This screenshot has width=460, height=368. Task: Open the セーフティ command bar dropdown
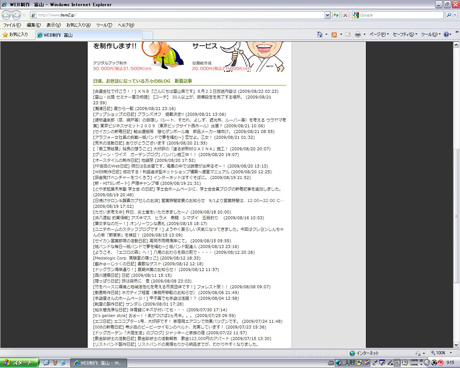click(x=405, y=34)
